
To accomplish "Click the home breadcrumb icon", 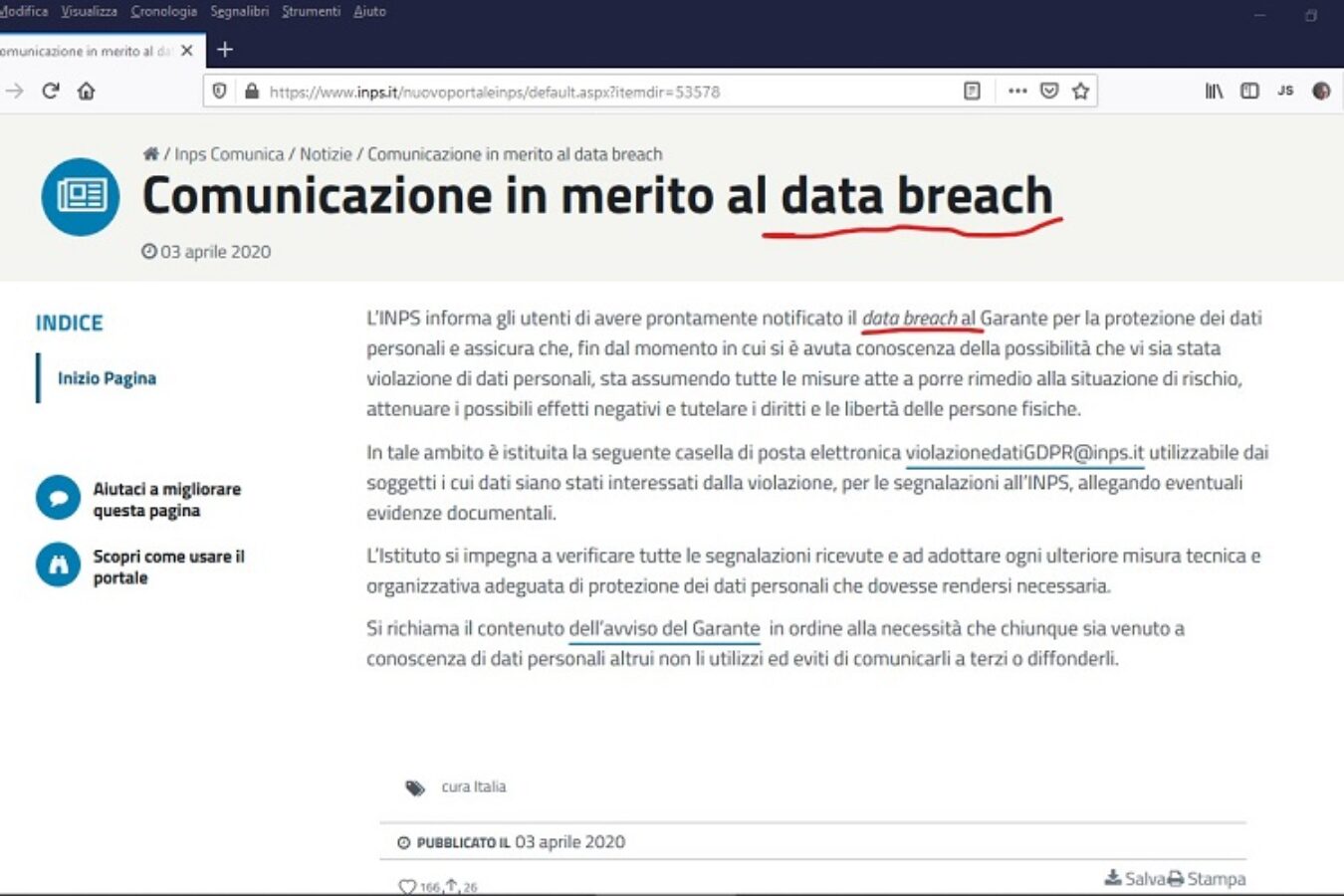I will pyautogui.click(x=150, y=153).
